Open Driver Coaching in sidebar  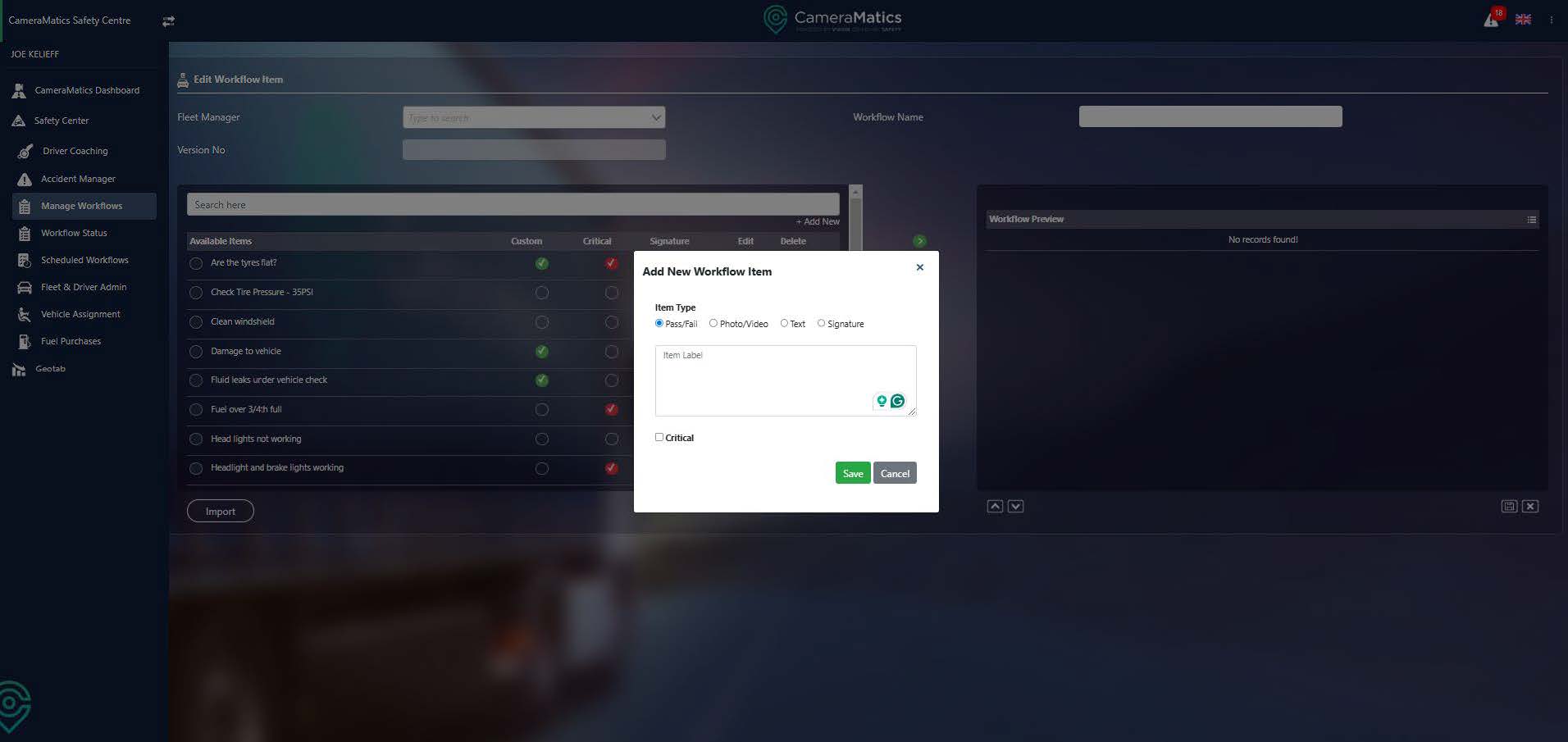tap(75, 151)
